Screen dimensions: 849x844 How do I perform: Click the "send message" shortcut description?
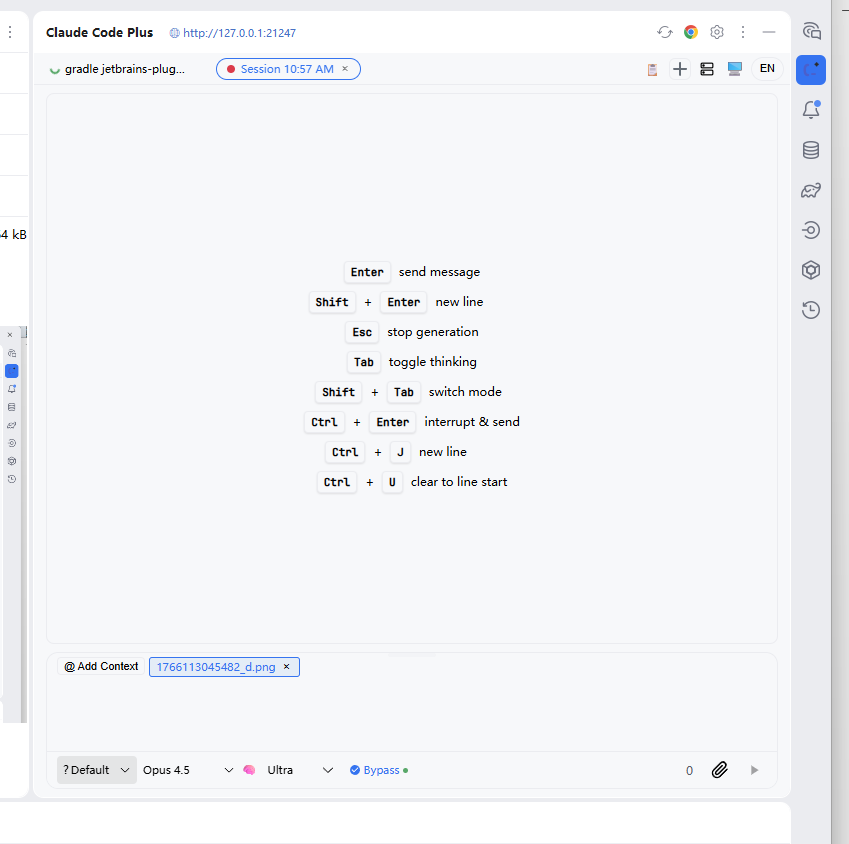point(439,272)
